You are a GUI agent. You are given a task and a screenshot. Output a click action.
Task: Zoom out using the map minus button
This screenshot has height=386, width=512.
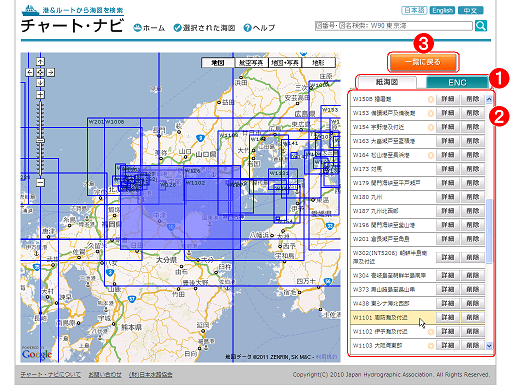(x=40, y=182)
